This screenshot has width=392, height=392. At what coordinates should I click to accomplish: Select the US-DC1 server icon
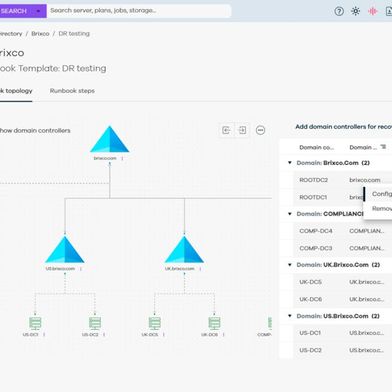35,323
